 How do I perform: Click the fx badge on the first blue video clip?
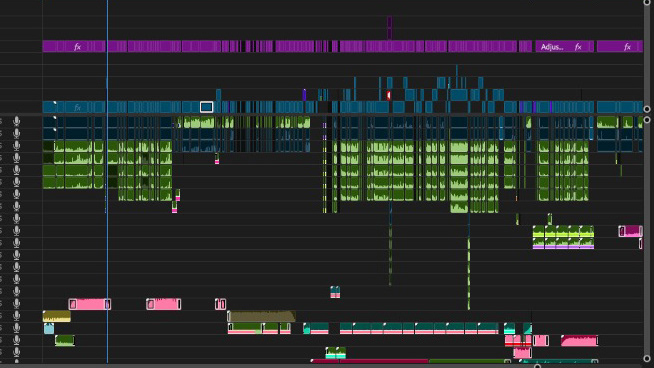77,108
